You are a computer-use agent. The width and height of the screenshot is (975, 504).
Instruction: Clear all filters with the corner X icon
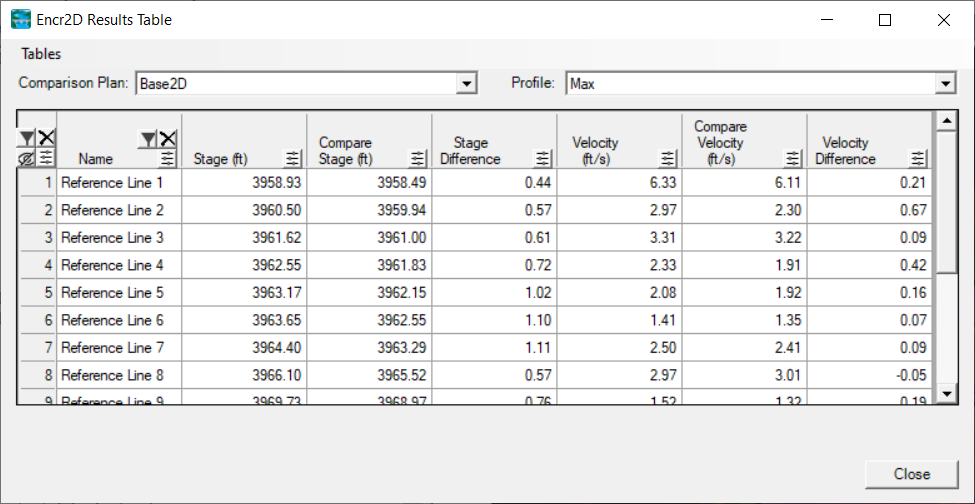click(x=46, y=138)
